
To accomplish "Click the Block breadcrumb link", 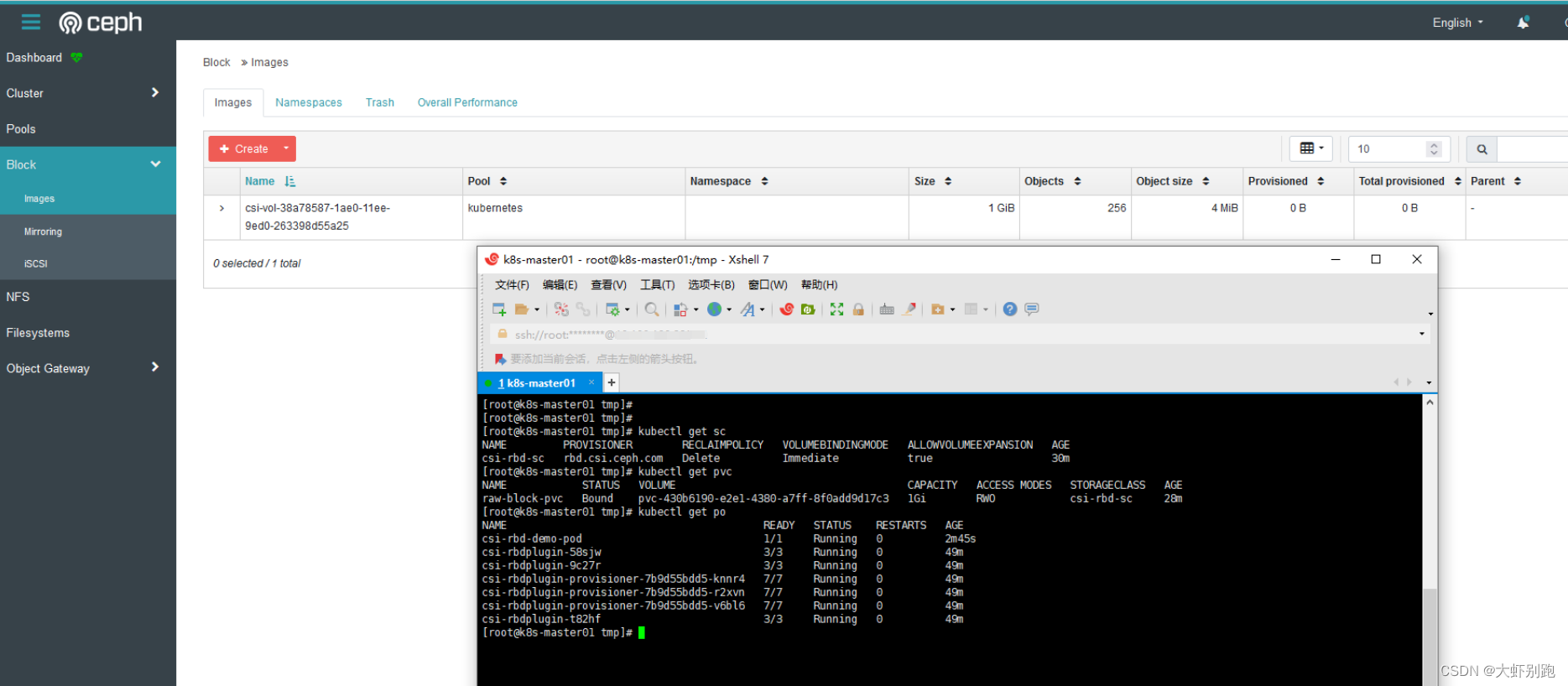I will pyautogui.click(x=216, y=62).
